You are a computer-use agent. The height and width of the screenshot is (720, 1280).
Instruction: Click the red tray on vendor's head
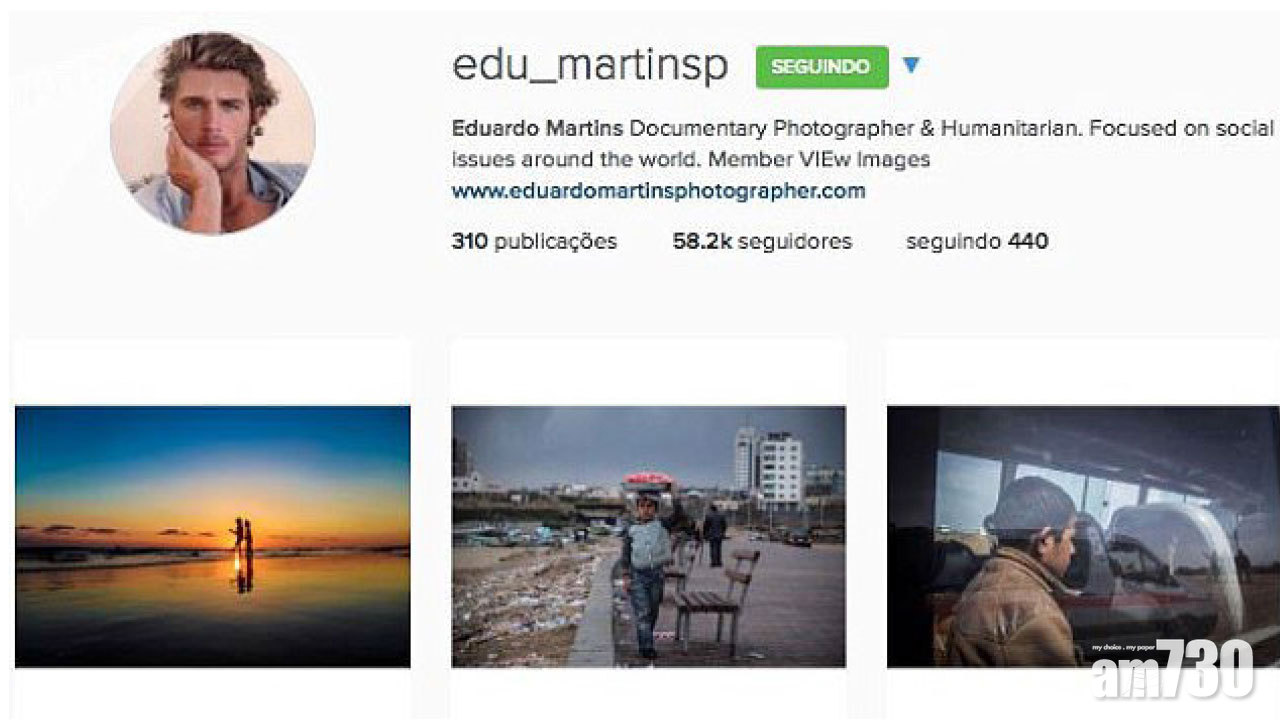point(648,480)
